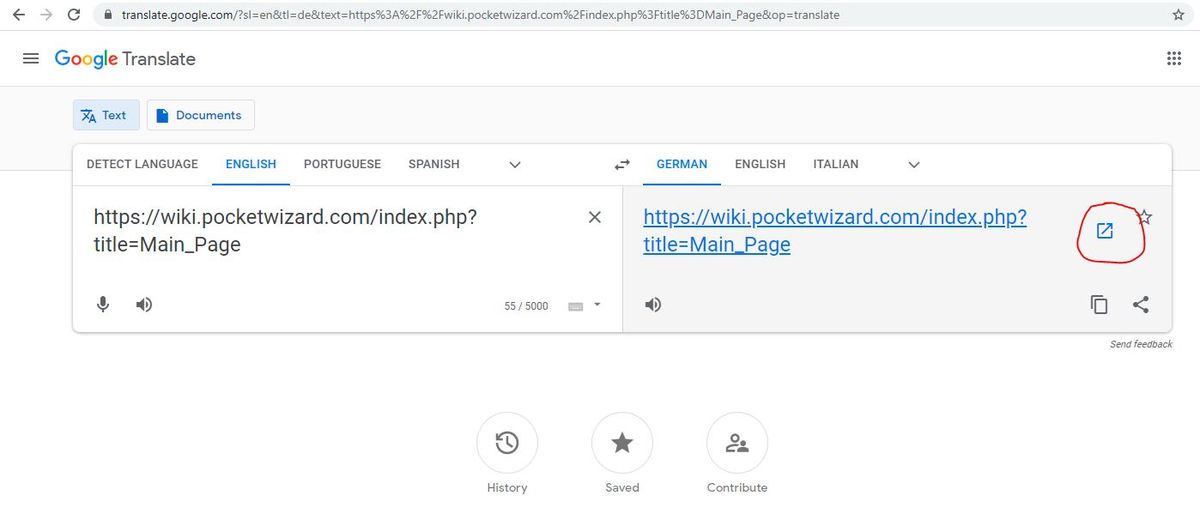This screenshot has width=1200, height=532.
Task: Clear the source text with X
Action: (x=595, y=217)
